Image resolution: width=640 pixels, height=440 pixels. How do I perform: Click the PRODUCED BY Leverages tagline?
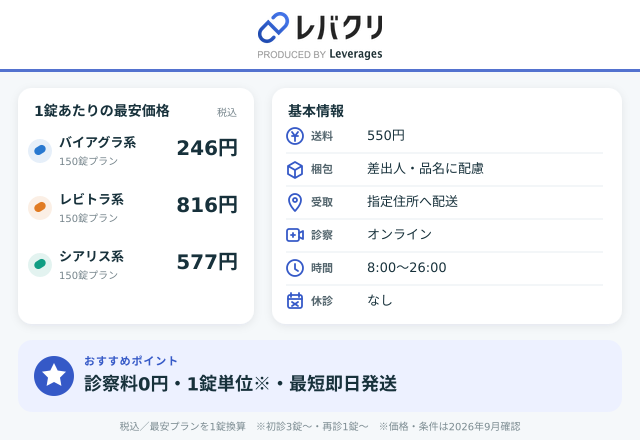pos(320,54)
